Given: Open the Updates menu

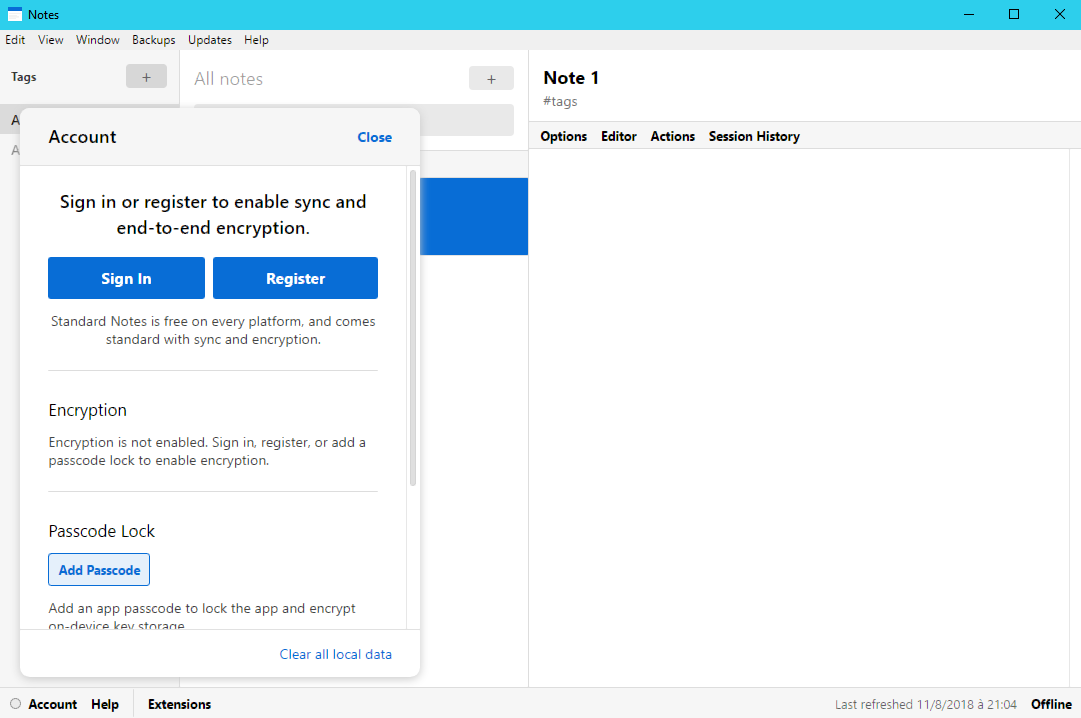Looking at the screenshot, I should tap(210, 40).
